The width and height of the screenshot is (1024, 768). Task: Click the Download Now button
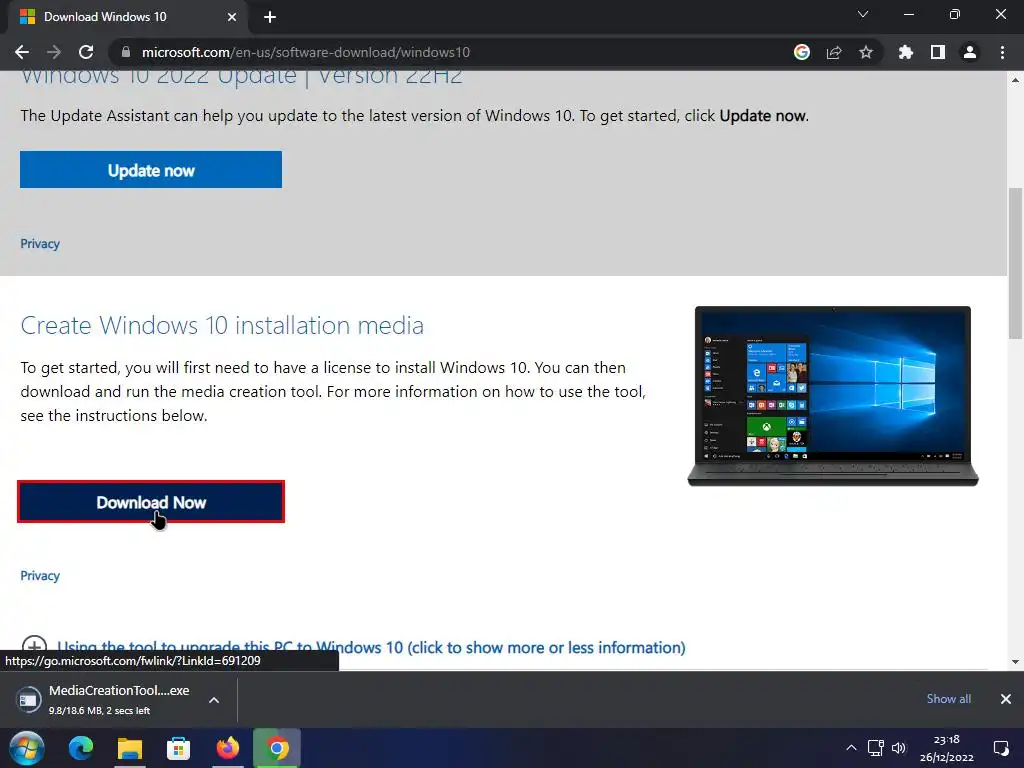(151, 502)
